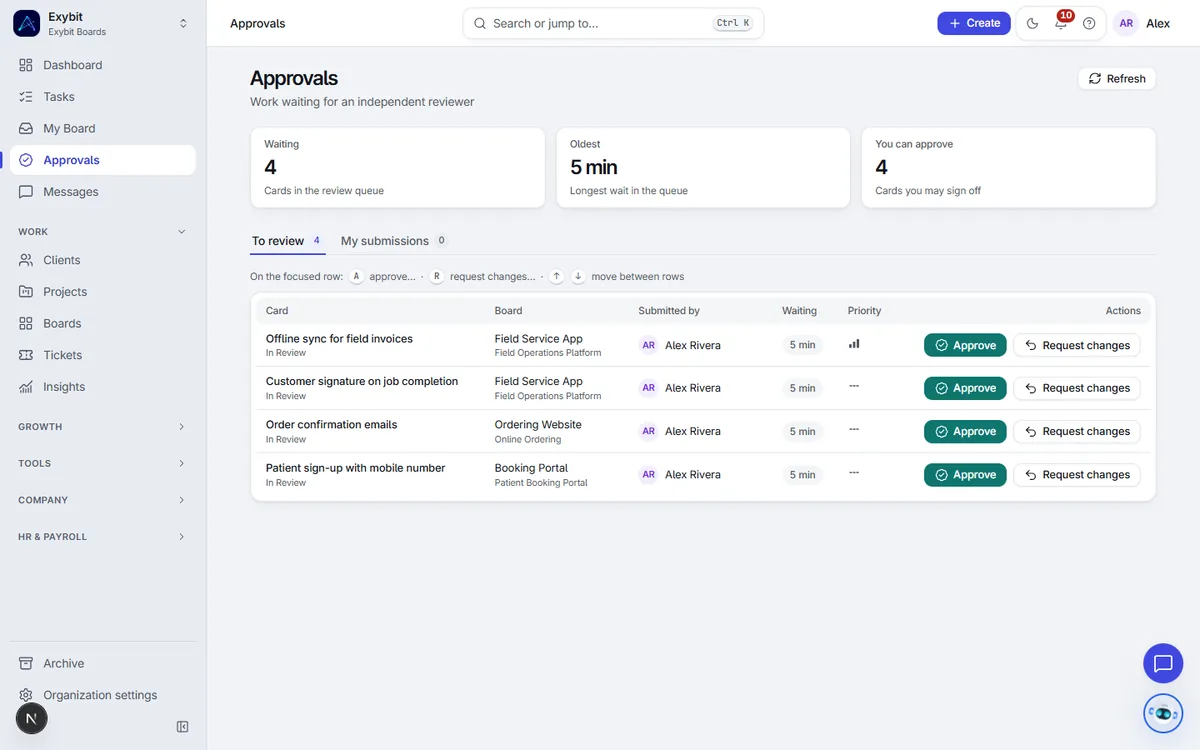Screen dimensions: 1200x750
Task: Open Boards in the sidebar
Action: click(103, 323)
